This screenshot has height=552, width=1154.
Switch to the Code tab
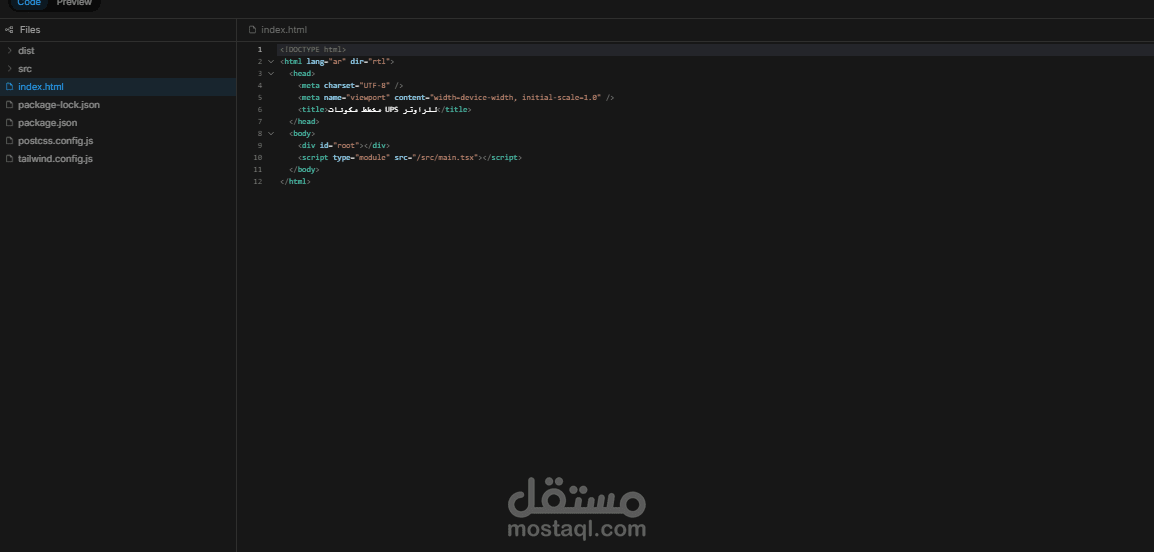[x=29, y=3]
